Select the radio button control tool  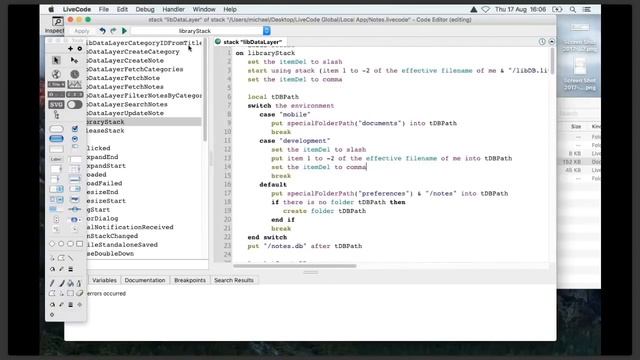75,139
